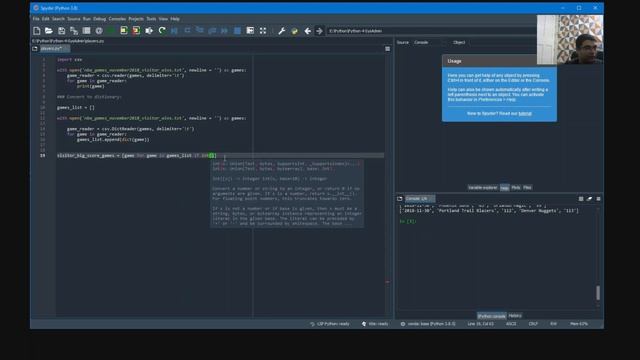Run file with green play icon
This screenshot has height=360, width=640.
pyautogui.click(x=111, y=31)
